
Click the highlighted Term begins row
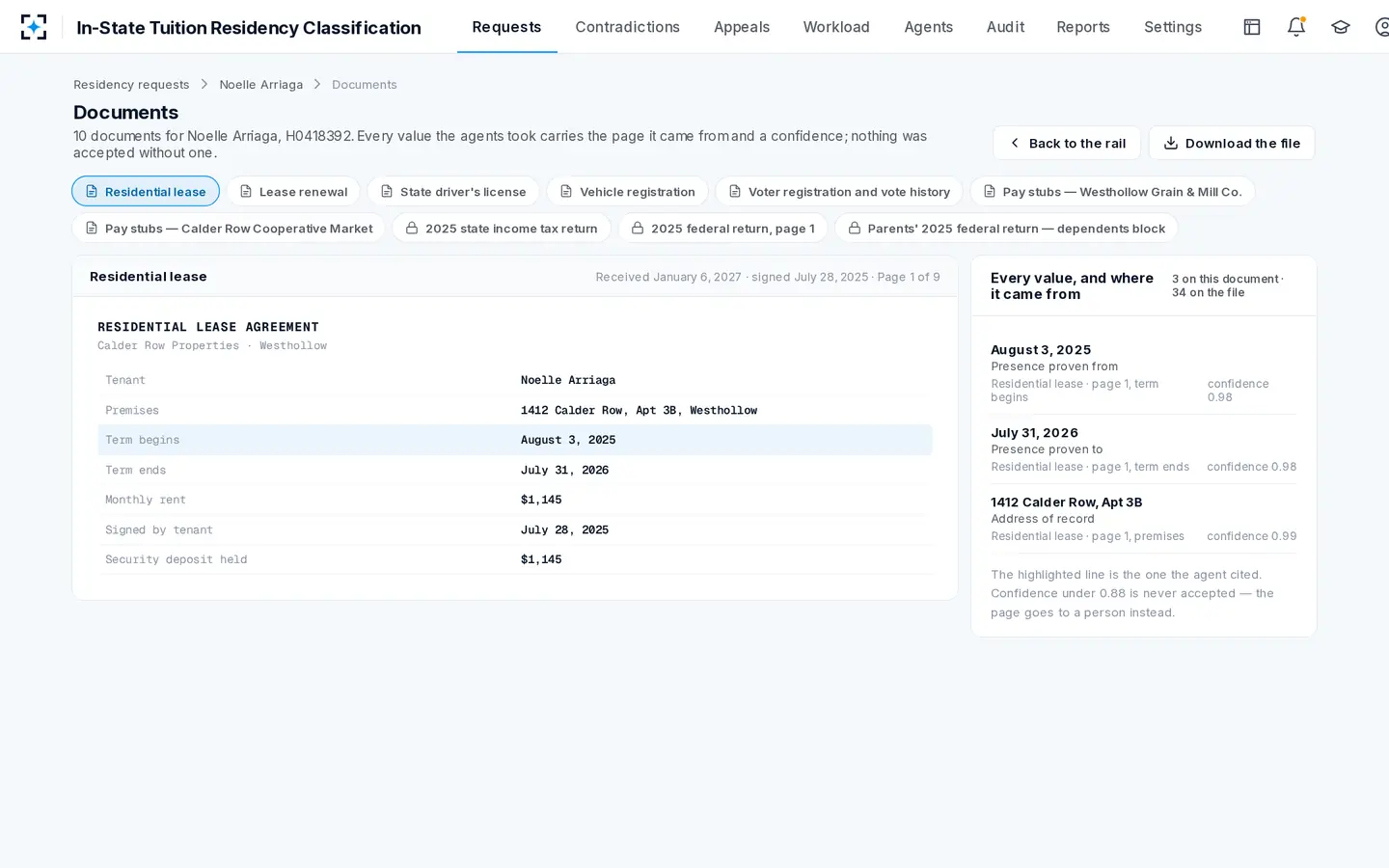(515, 440)
